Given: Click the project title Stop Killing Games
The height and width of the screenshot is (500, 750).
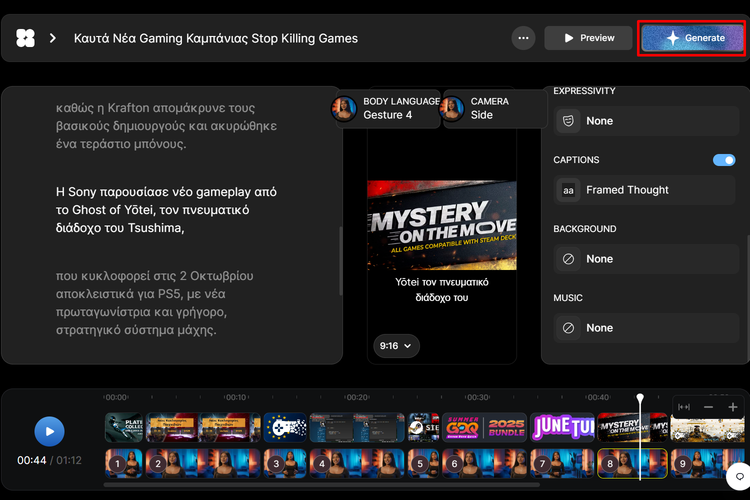Looking at the screenshot, I should [x=216, y=38].
